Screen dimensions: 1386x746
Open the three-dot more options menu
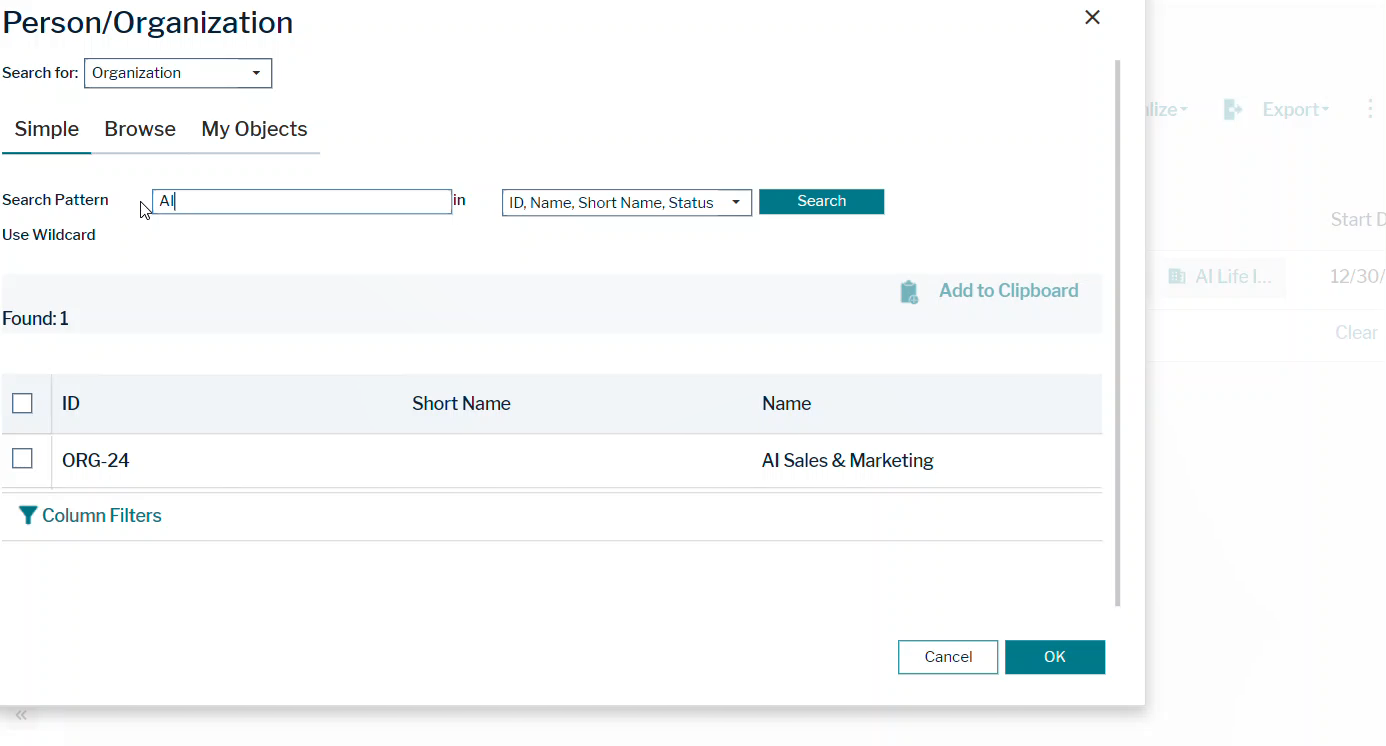click(1370, 110)
